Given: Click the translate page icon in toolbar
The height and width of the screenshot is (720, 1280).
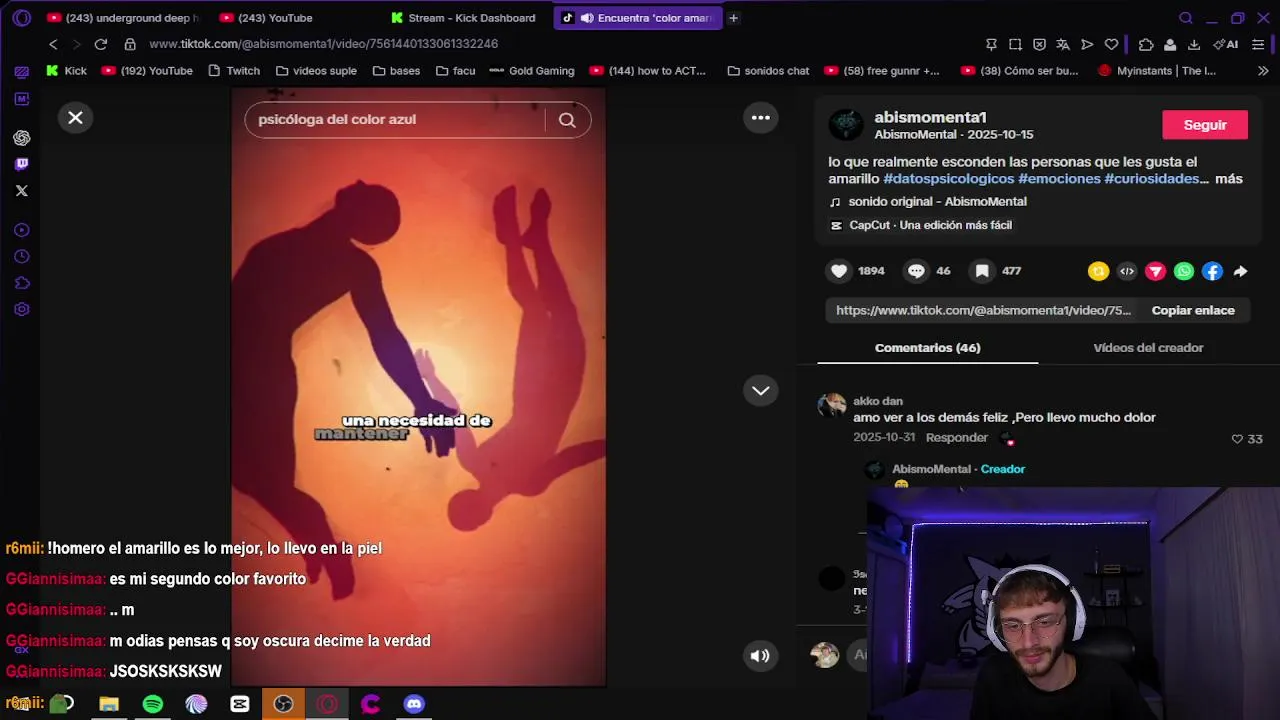Looking at the screenshot, I should pyautogui.click(x=1063, y=44).
